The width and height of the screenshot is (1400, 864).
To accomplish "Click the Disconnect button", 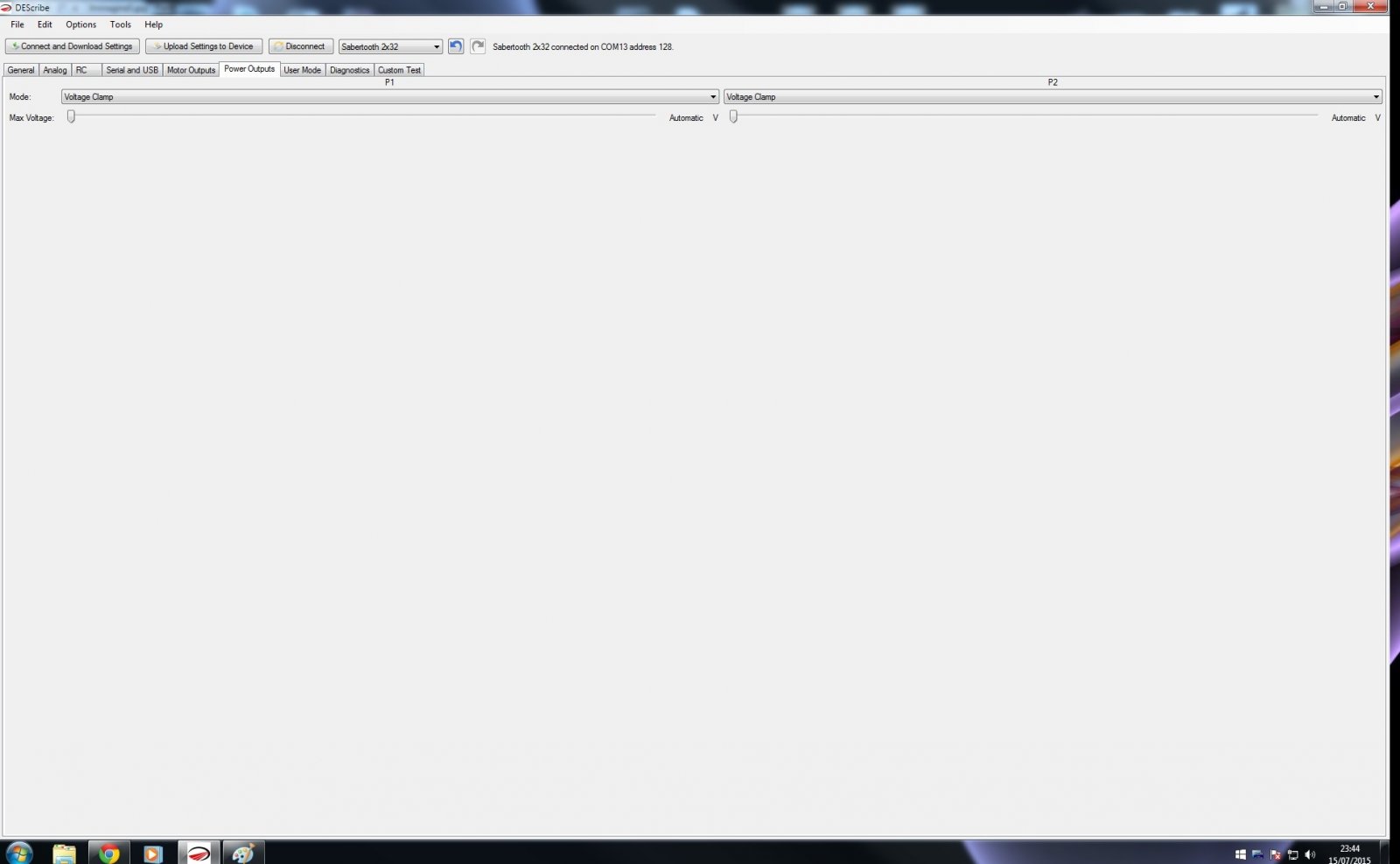I will pos(301,46).
